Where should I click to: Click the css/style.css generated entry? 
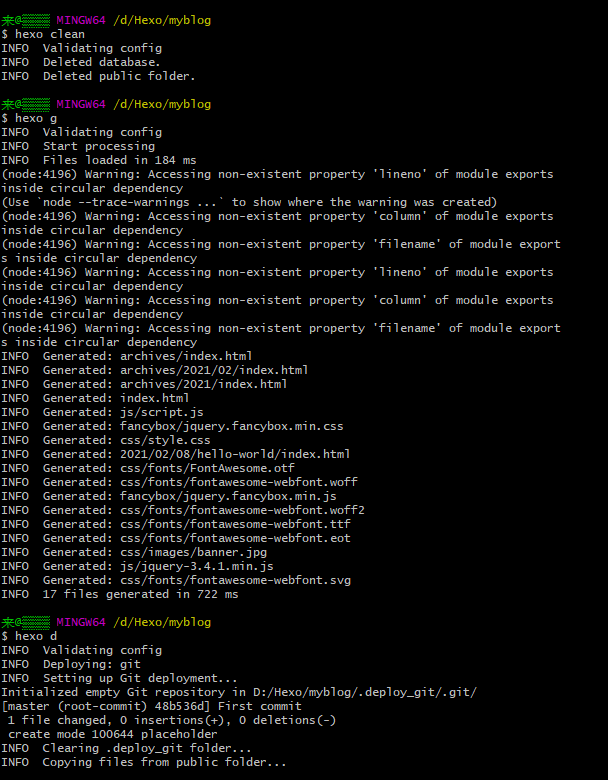[x=165, y=440]
